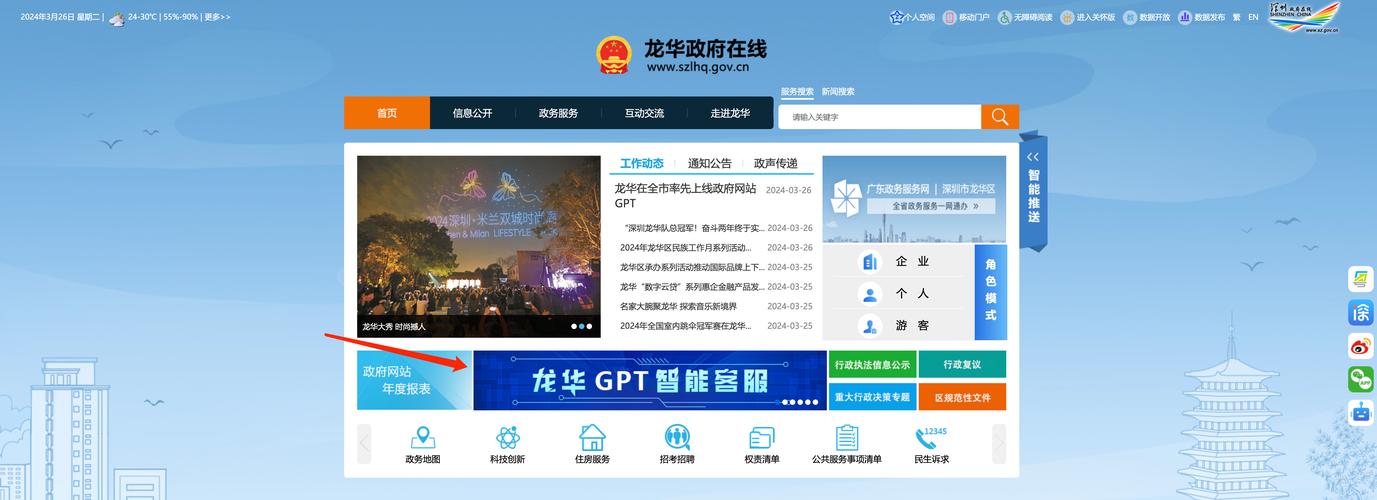Open the 招考招聘 recruitment icon
Screen dimensions: 1377x500
point(677,438)
